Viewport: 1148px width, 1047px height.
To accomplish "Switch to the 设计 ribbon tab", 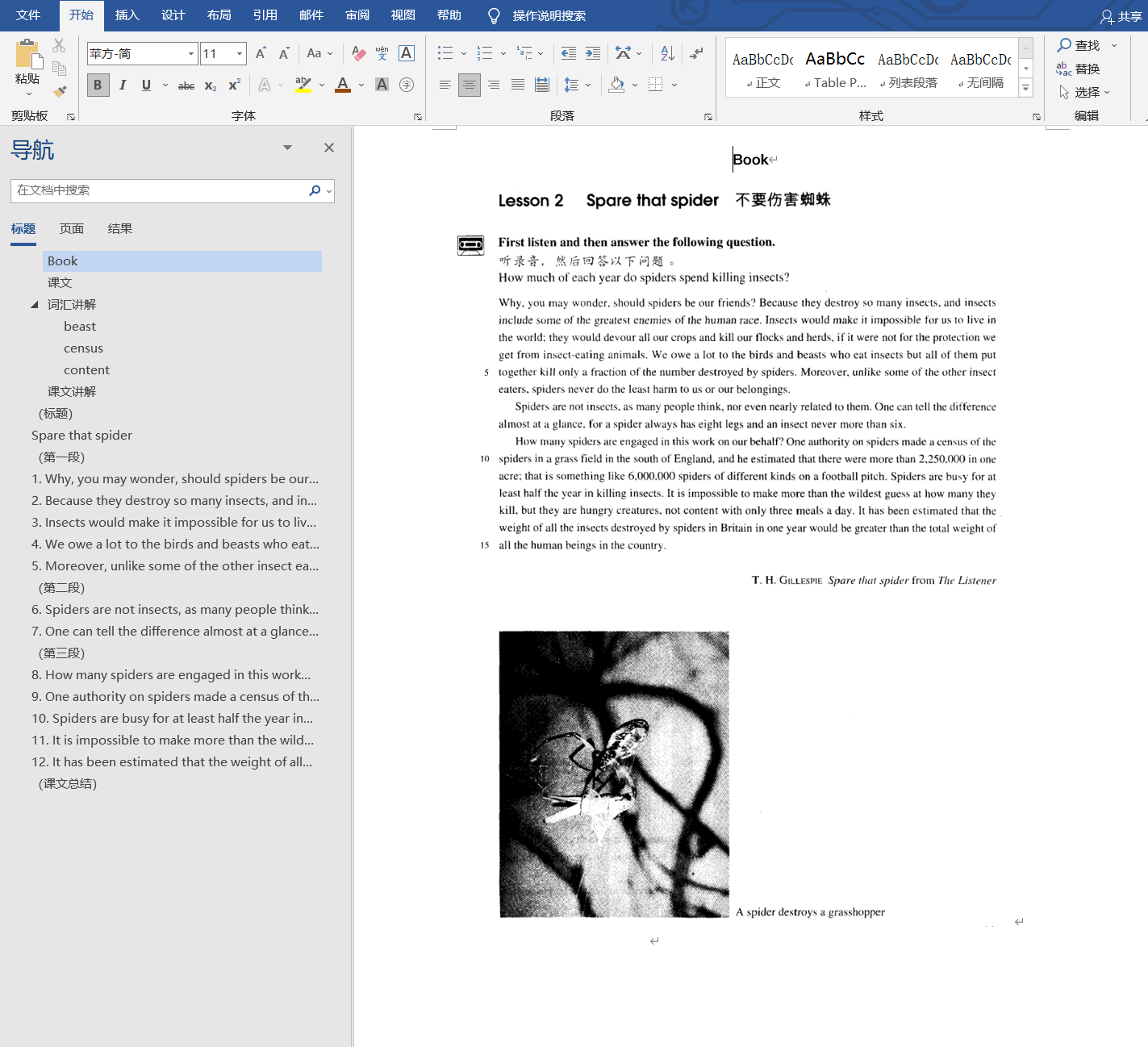I will pos(173,15).
